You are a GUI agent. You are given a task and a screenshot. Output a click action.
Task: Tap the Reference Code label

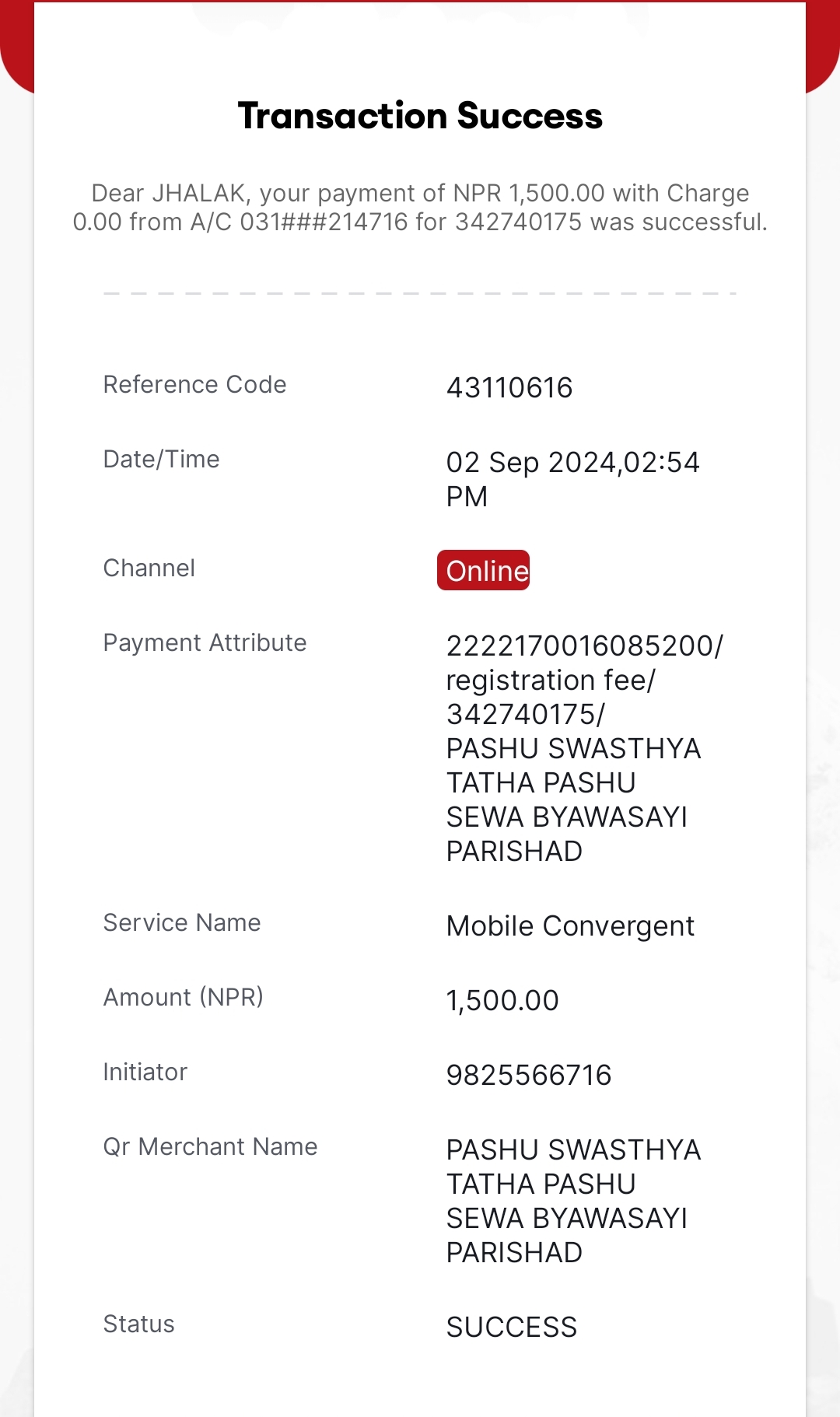coord(195,384)
